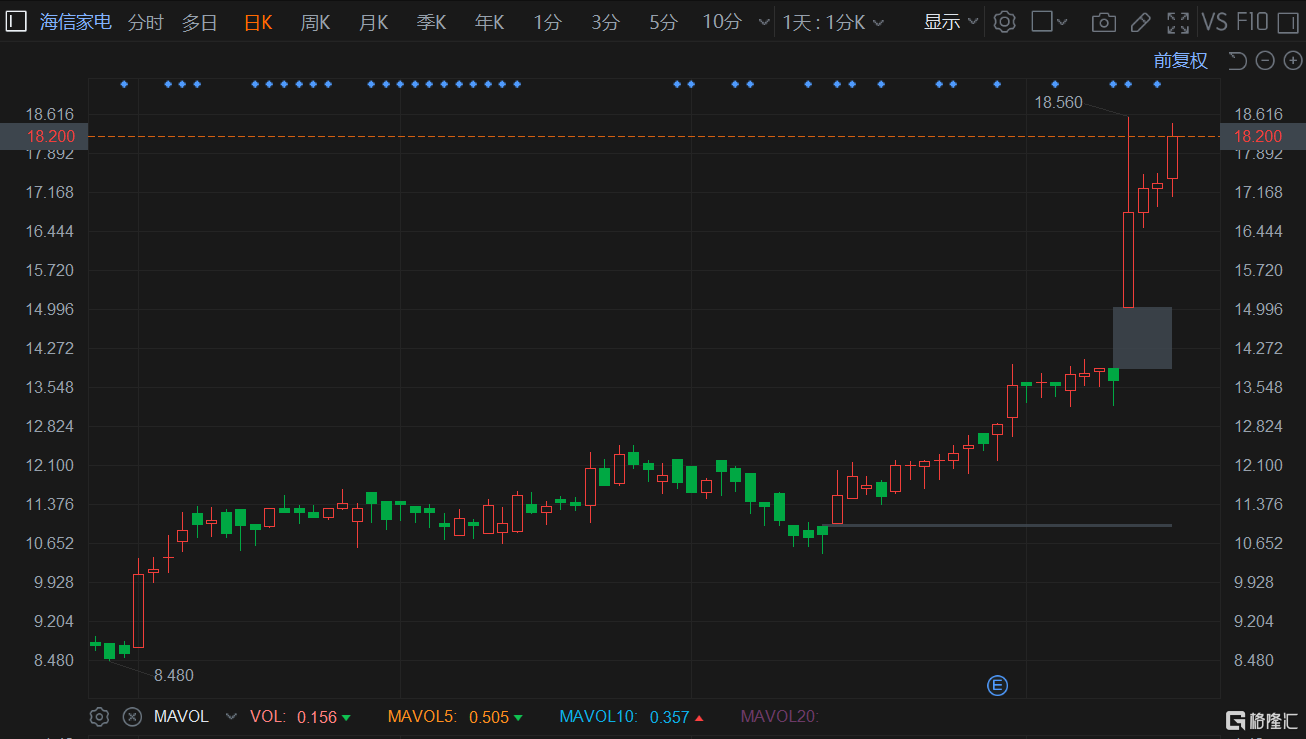This screenshot has width=1306, height=739.
Task: Expand the 显示 display dropdown
Action: pyautogui.click(x=950, y=22)
